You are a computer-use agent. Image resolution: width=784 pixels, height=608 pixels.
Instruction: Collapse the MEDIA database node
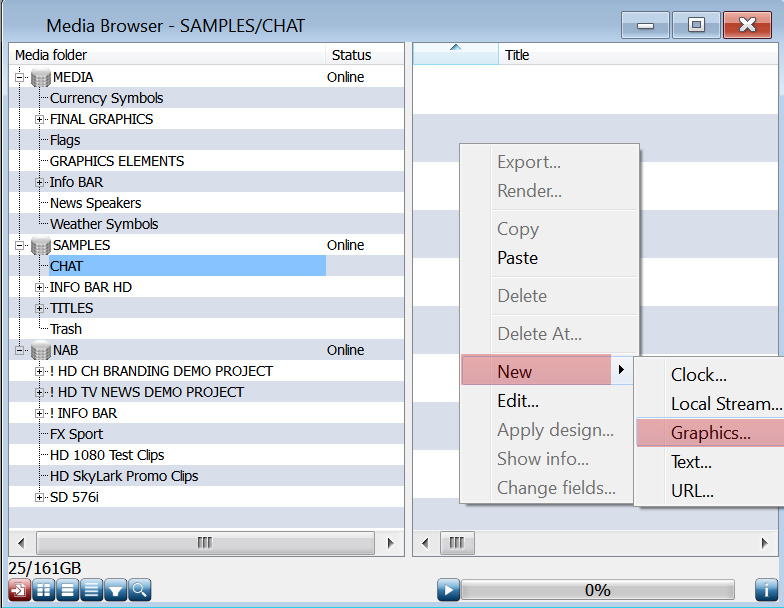tap(20, 78)
